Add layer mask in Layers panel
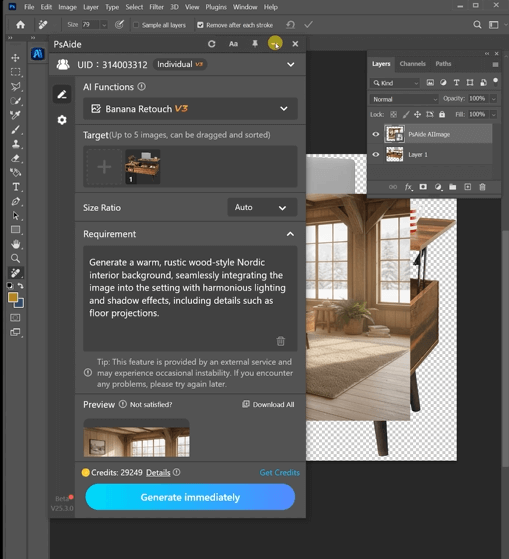This screenshot has height=559, width=509. pyautogui.click(x=423, y=187)
